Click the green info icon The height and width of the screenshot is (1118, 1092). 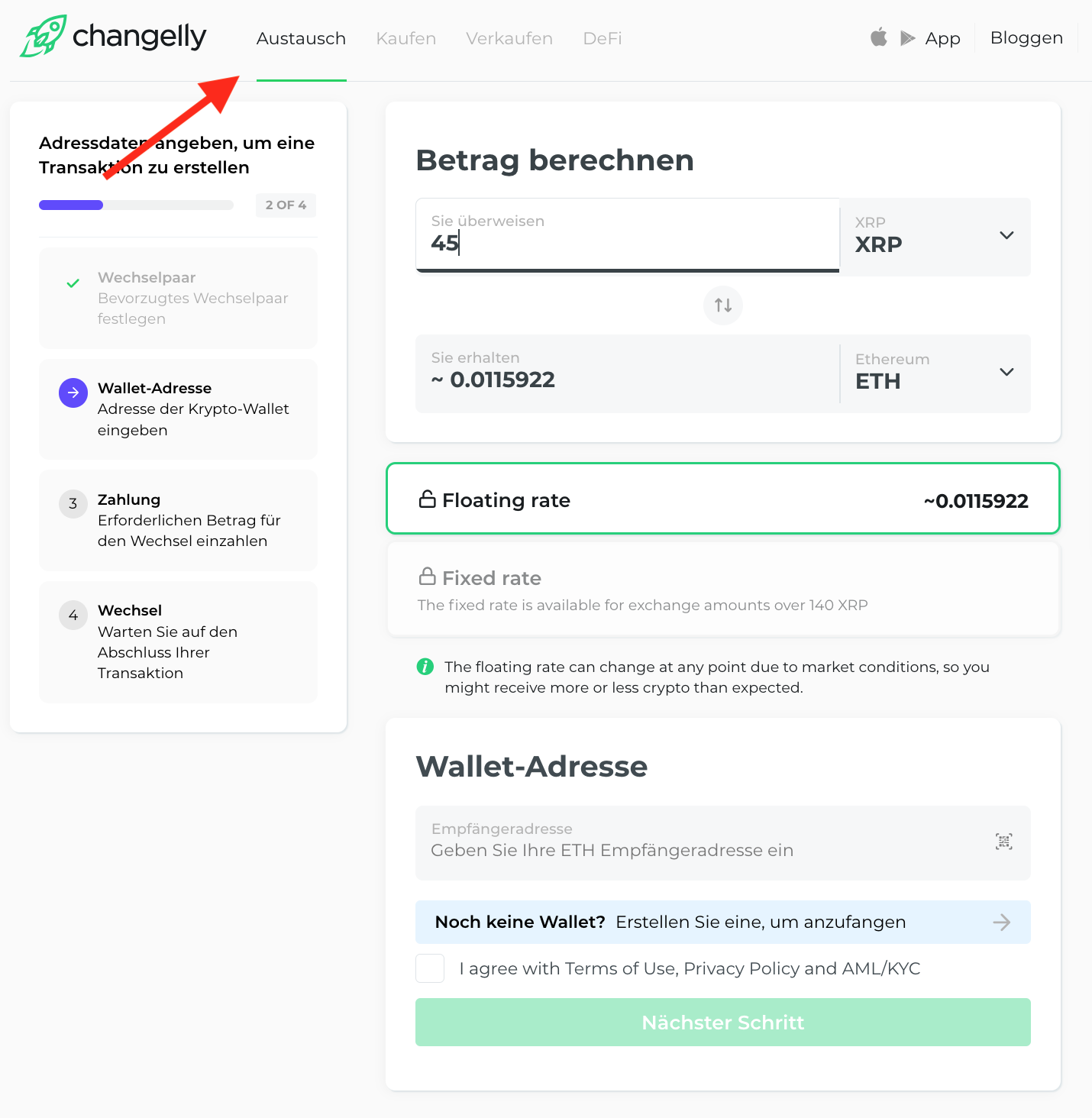pos(425,667)
